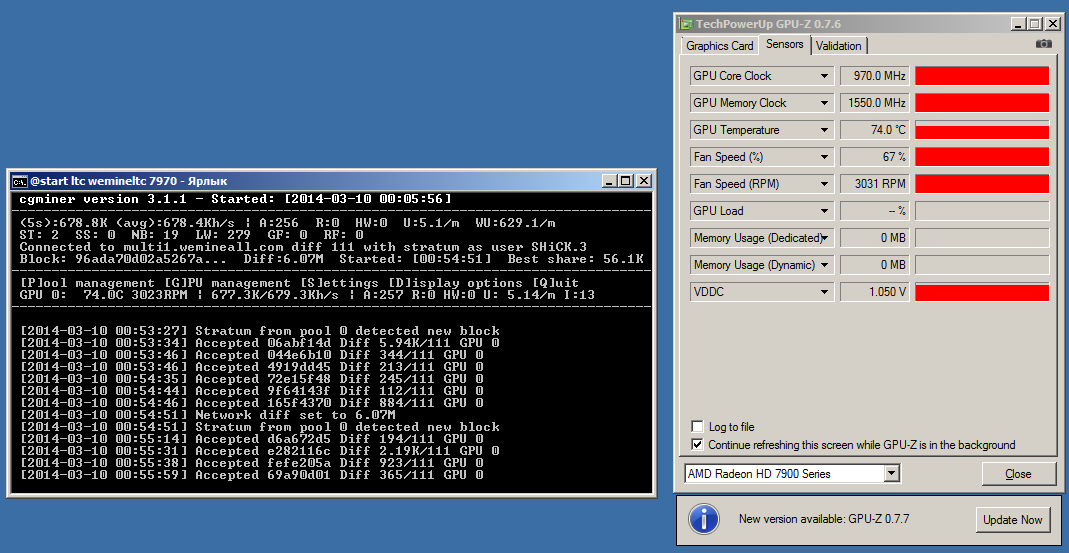This screenshot has height=553, width=1069.
Task: Click the New version available GPU-Z 0.7.7 text
Action: [x=824, y=520]
